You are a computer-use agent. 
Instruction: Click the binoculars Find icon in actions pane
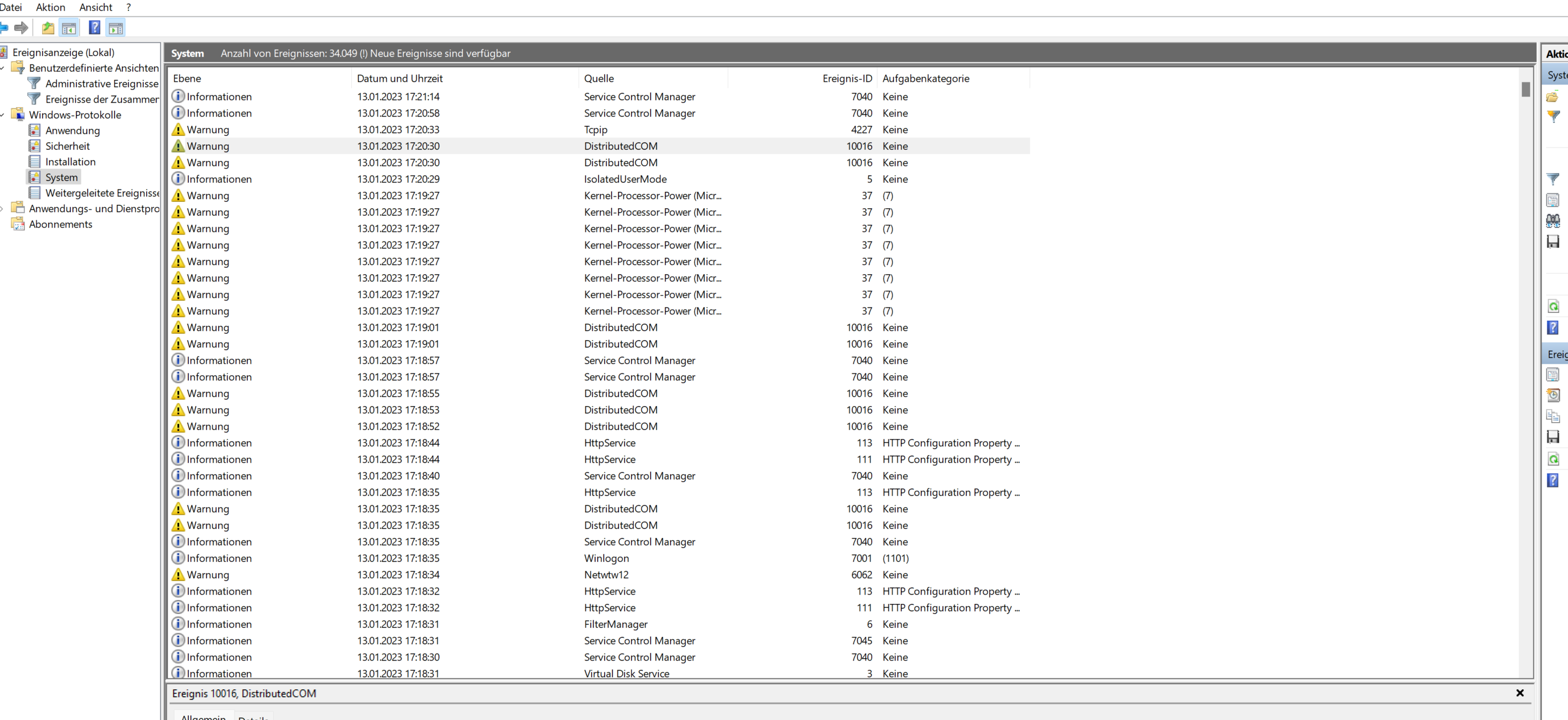coord(1553,221)
